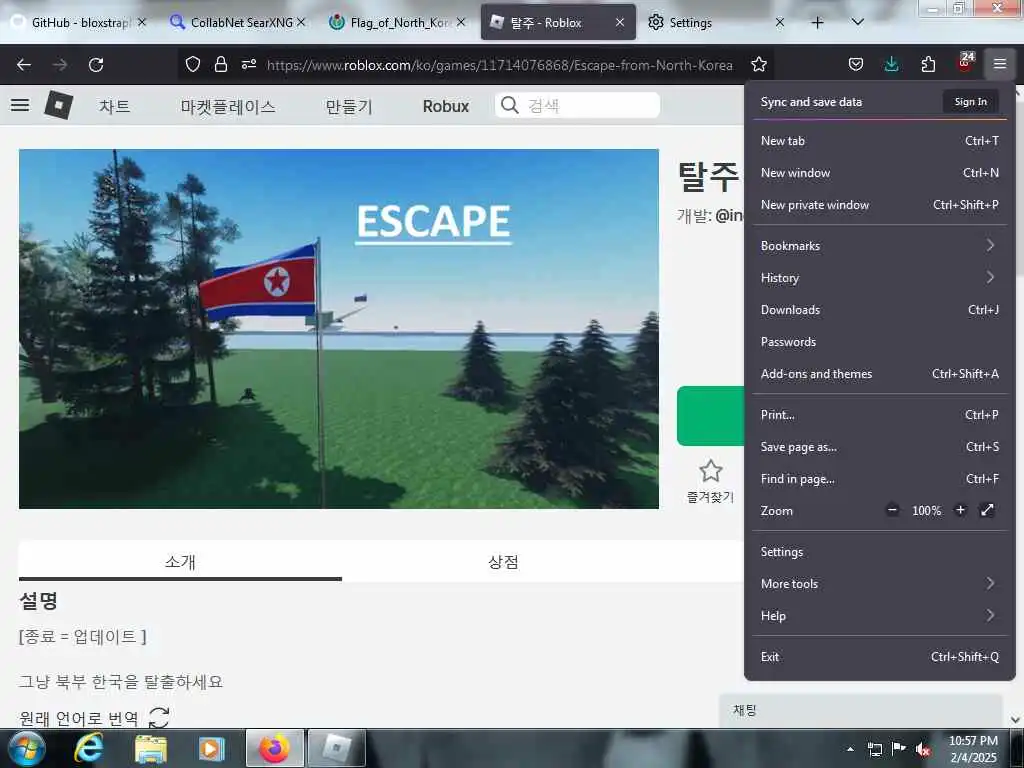Open the 만들기 link
1024x768 pixels.
click(349, 106)
